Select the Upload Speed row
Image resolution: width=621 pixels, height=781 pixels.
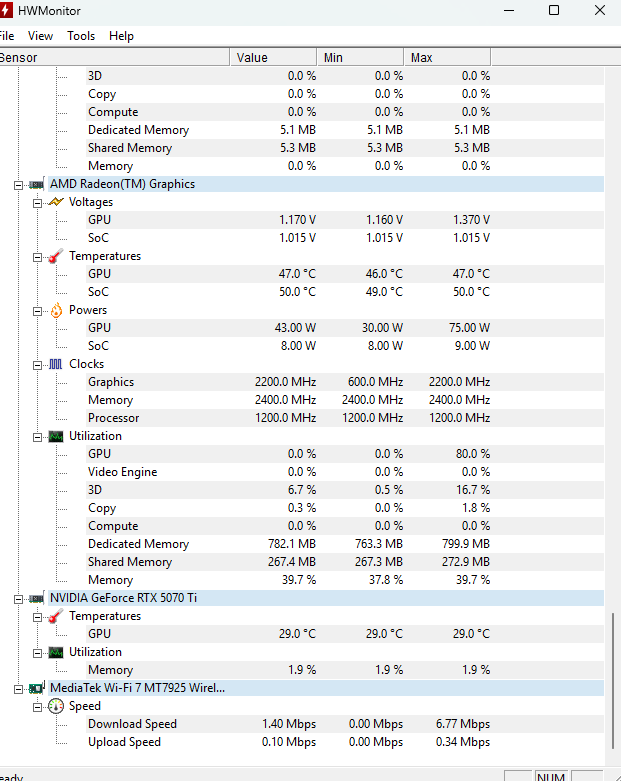(x=345, y=742)
